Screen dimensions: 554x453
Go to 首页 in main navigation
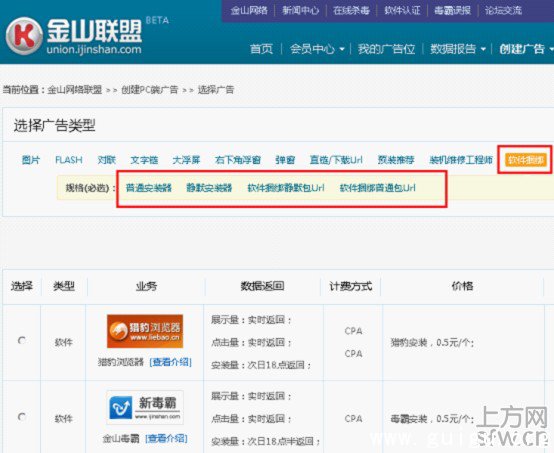click(x=261, y=49)
